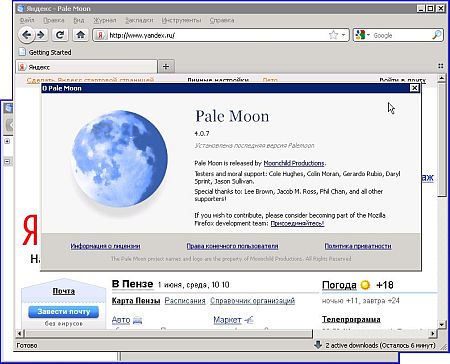Open the Правка menu
Viewport: 450px width, 364px height.
tap(54, 20)
